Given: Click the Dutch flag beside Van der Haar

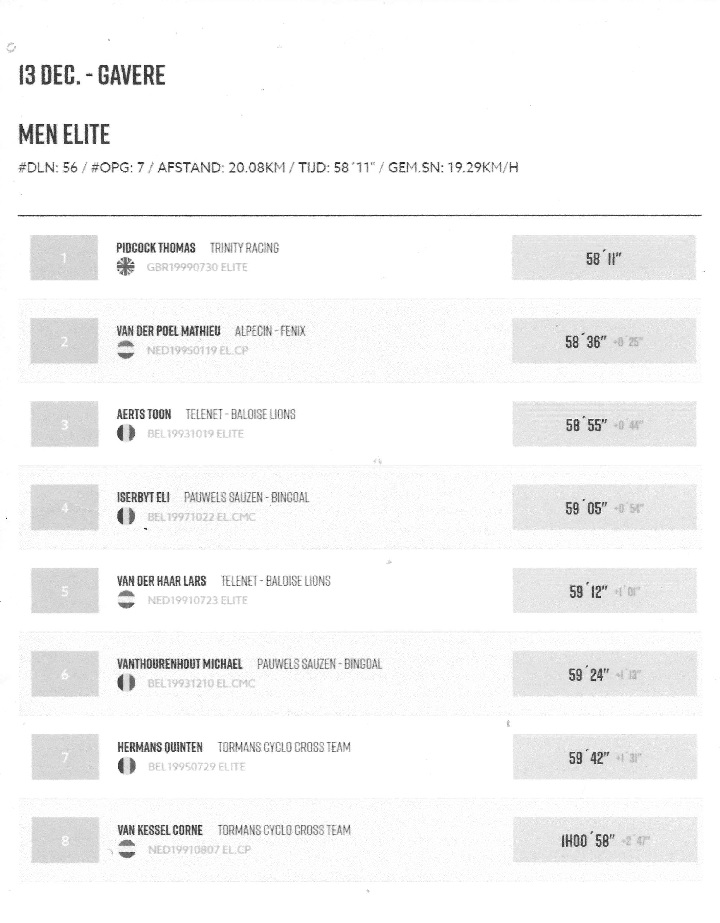Looking at the screenshot, I should click(x=126, y=600).
